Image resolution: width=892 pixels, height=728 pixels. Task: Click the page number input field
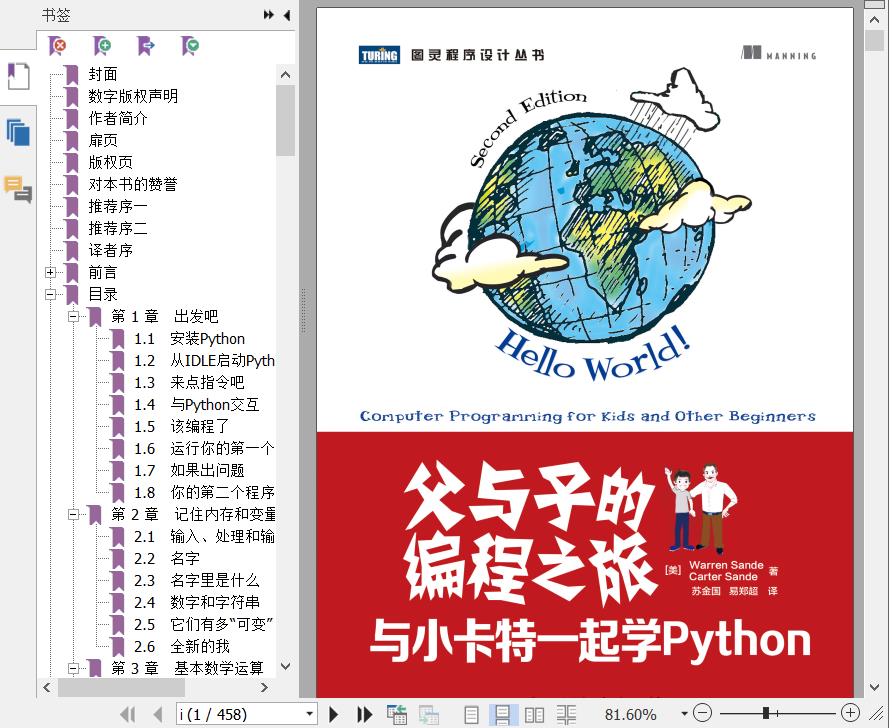[239, 714]
